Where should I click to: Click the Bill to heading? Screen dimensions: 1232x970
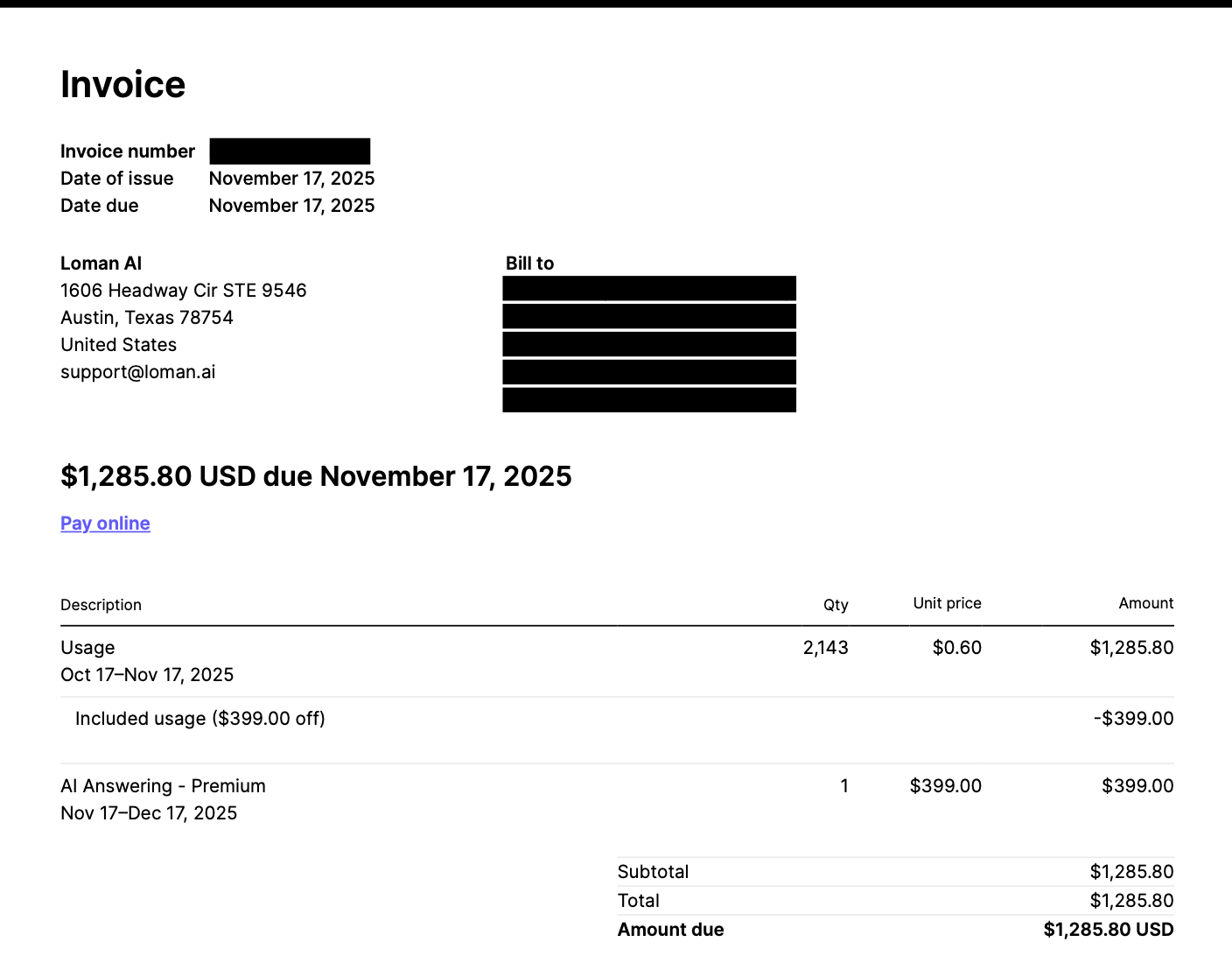(529, 264)
